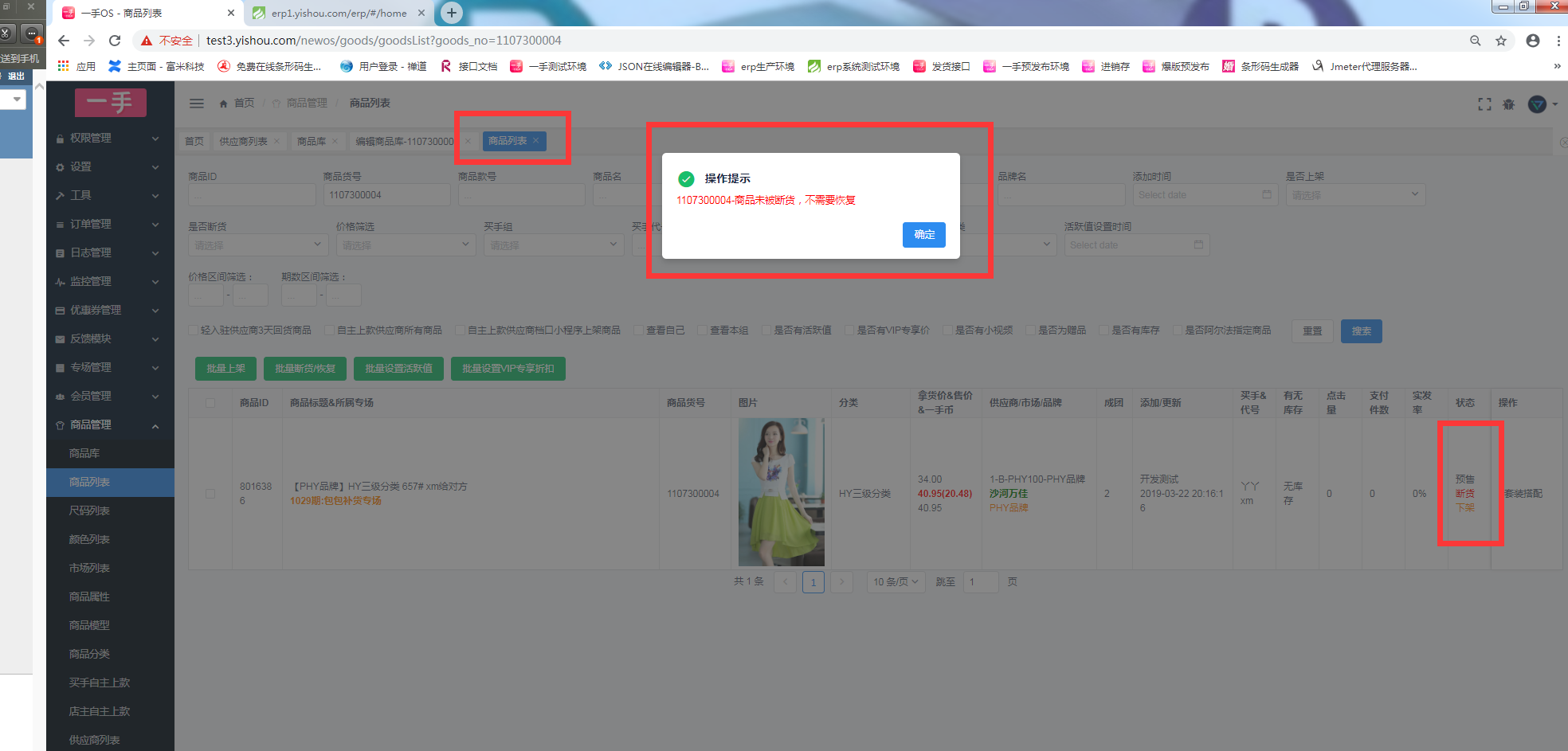Open 是否断货 dropdown
Image resolution: width=1568 pixels, height=751 pixels.
[258, 245]
